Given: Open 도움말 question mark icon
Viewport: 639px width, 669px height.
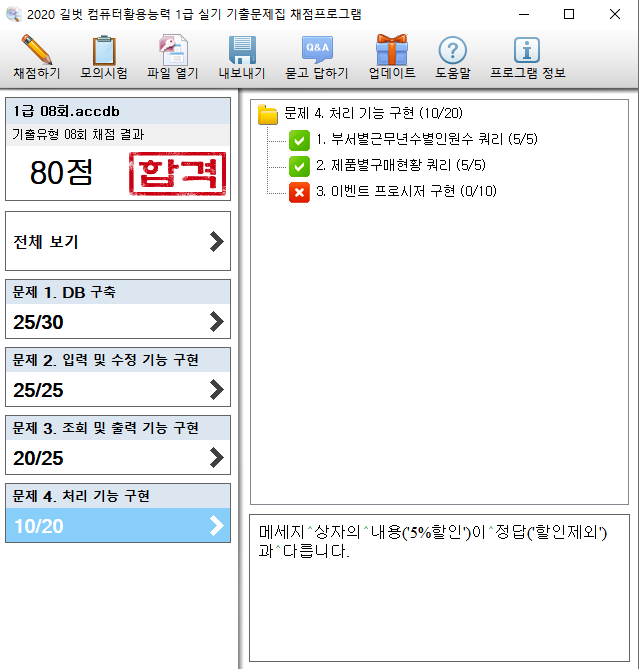Looking at the screenshot, I should click(453, 50).
